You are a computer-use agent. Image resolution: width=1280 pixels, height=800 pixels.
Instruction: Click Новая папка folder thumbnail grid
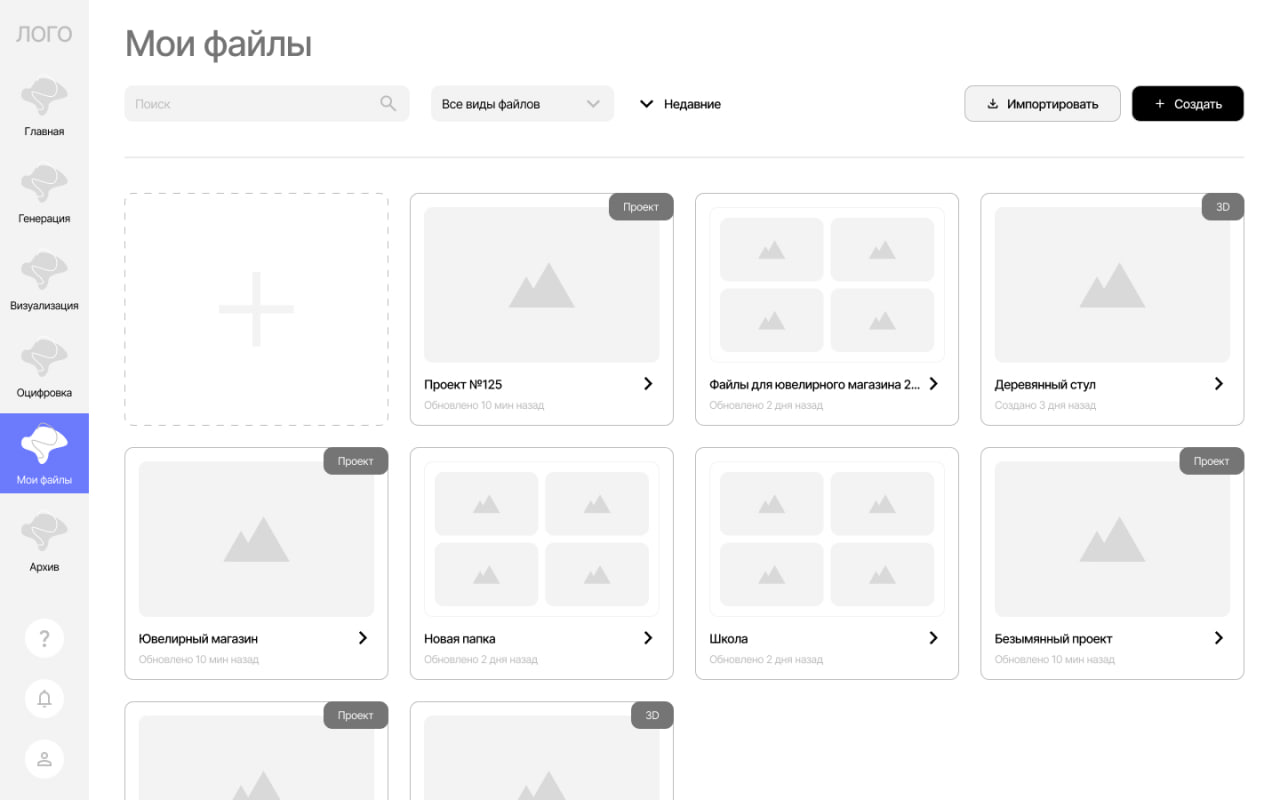[x=541, y=539]
